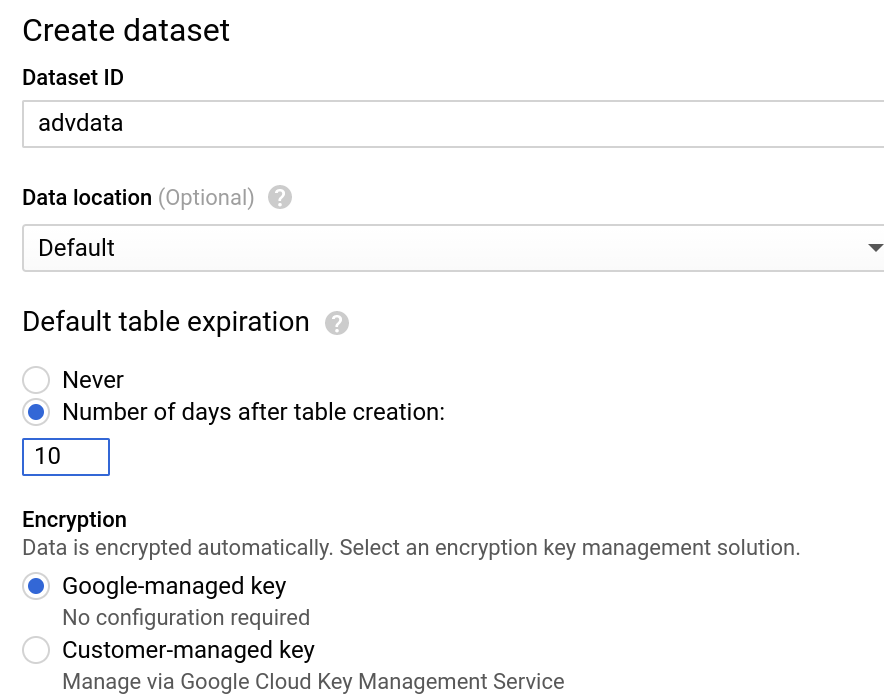
Task: Click the Create dataset heading
Action: tap(126, 31)
